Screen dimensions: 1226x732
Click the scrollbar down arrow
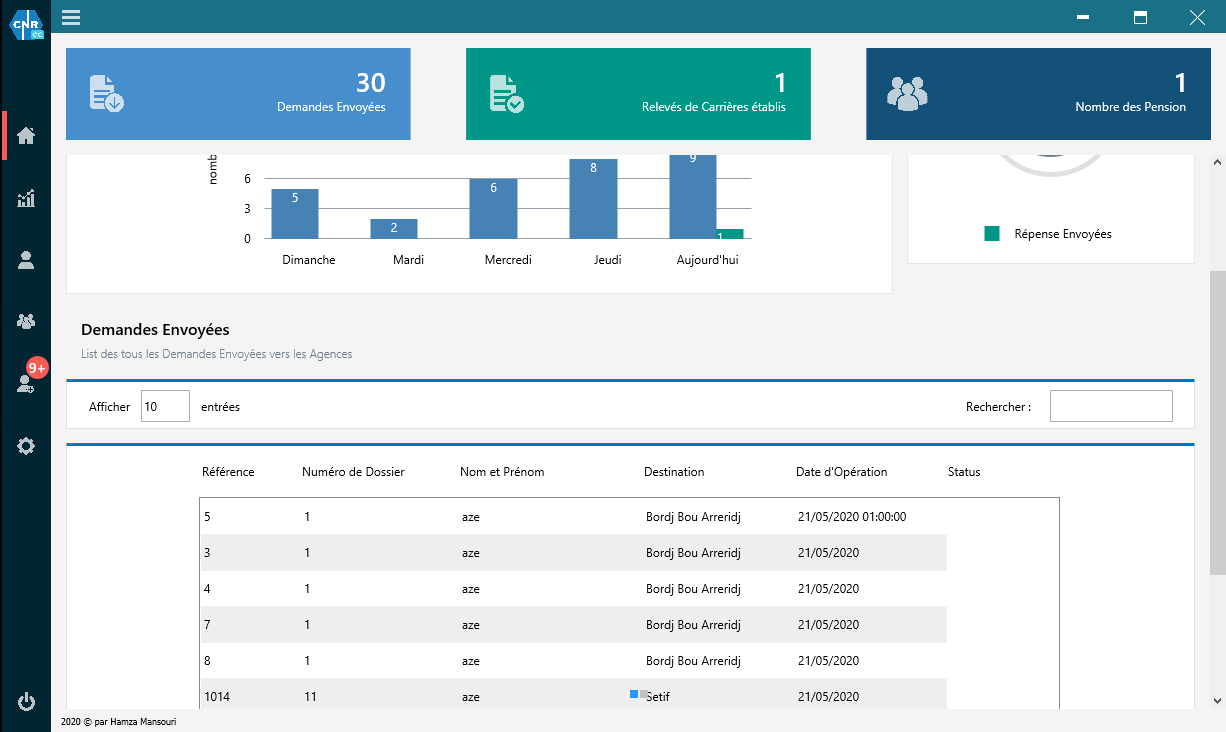coord(1217,701)
